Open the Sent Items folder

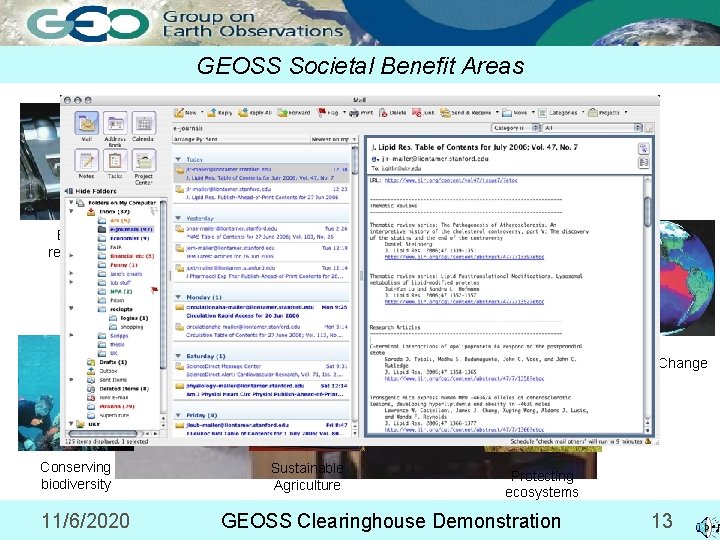point(107,380)
